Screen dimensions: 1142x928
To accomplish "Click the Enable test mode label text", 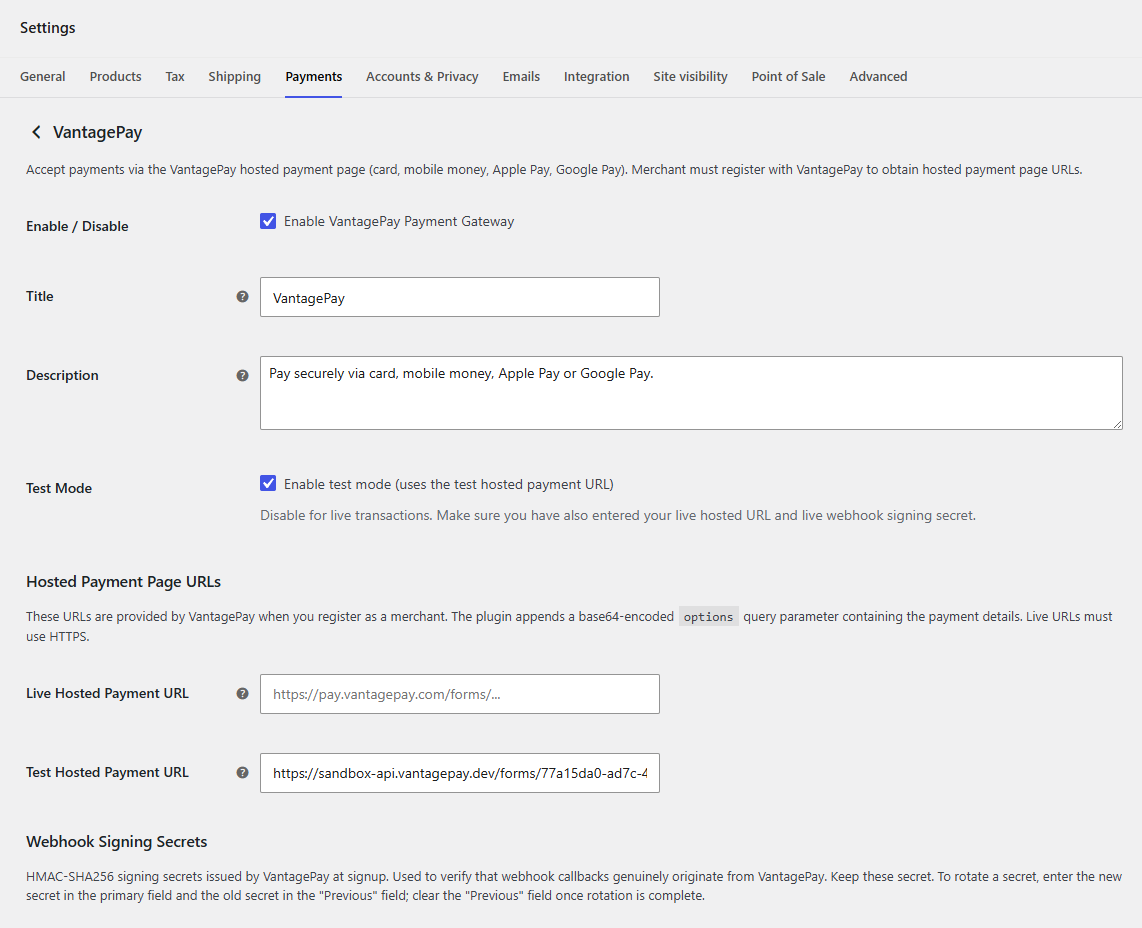I will (449, 484).
